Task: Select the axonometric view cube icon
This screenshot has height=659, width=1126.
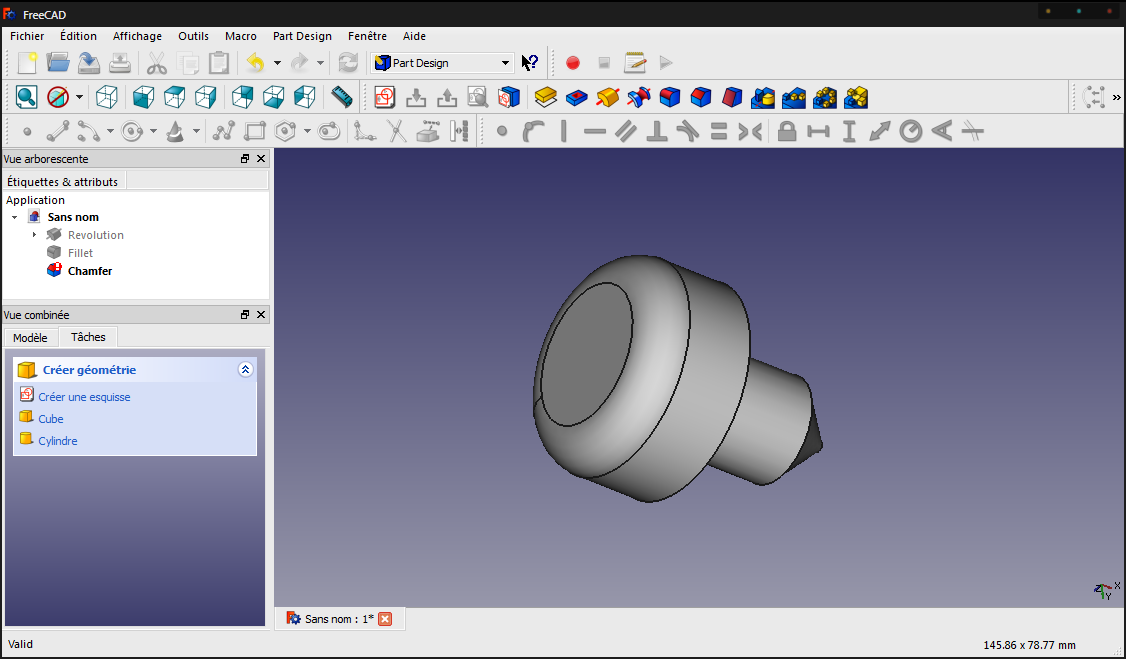Action: [106, 97]
